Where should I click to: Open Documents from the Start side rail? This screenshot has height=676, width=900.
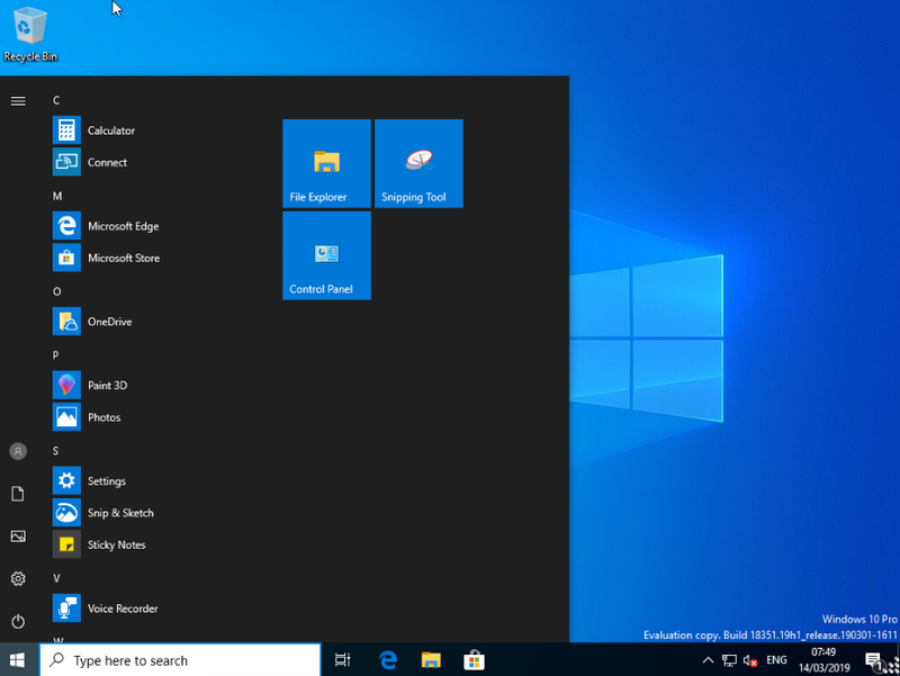18,494
